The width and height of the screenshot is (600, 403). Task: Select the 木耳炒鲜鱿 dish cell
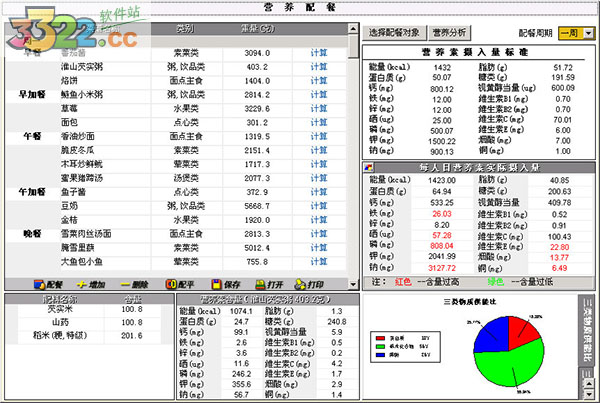tap(105, 164)
